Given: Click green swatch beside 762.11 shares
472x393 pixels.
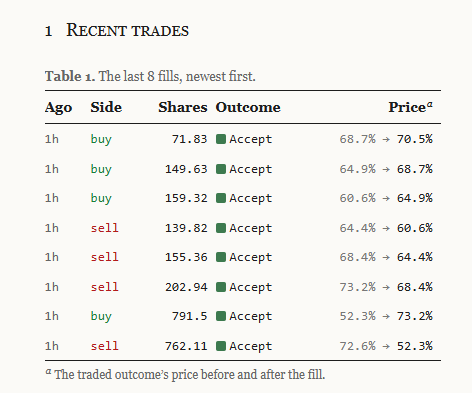Looking at the screenshot, I should [221, 346].
